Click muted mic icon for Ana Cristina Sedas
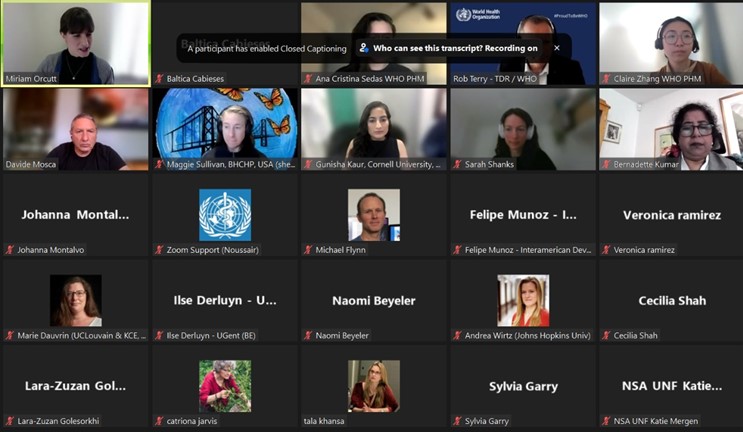Image resolution: width=743 pixels, height=432 pixels. point(308,79)
